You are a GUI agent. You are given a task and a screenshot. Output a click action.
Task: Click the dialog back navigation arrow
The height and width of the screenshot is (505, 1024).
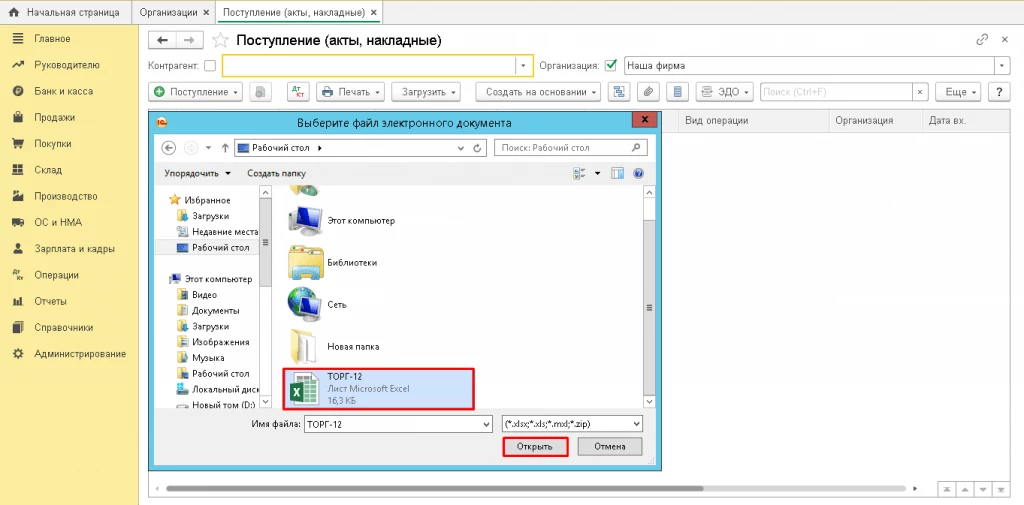coord(168,148)
